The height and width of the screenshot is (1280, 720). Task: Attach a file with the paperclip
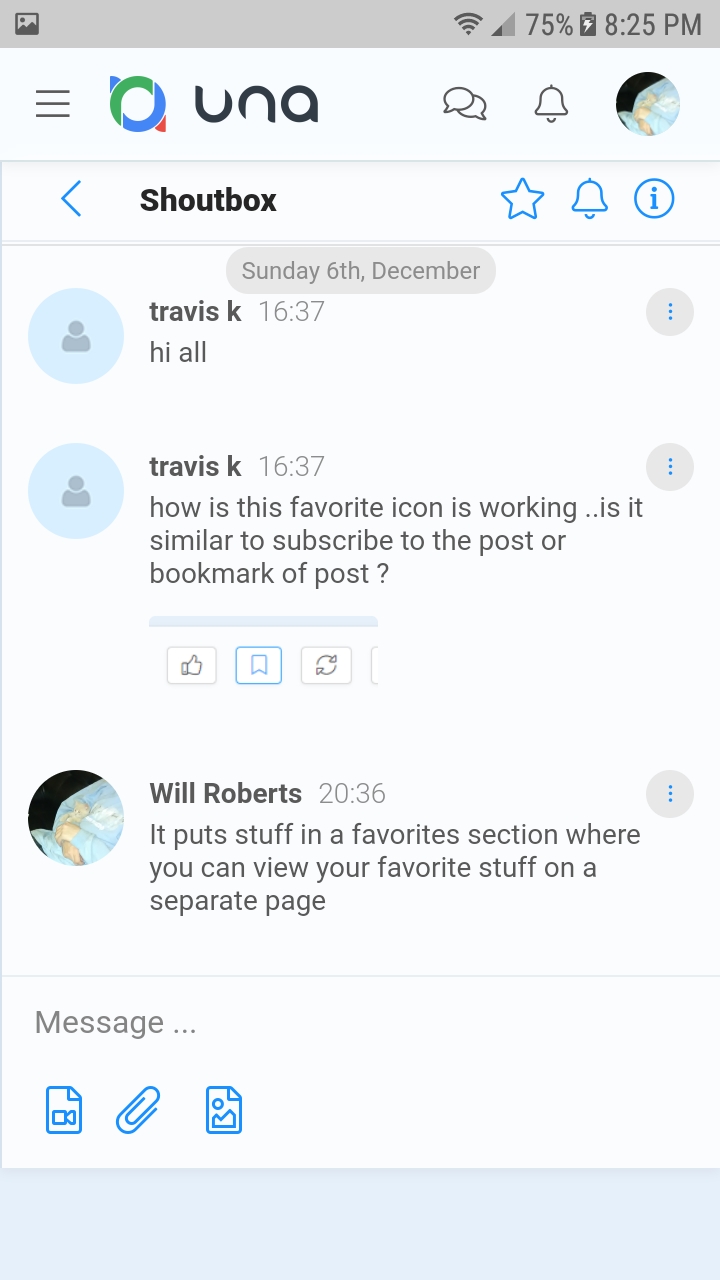138,1110
